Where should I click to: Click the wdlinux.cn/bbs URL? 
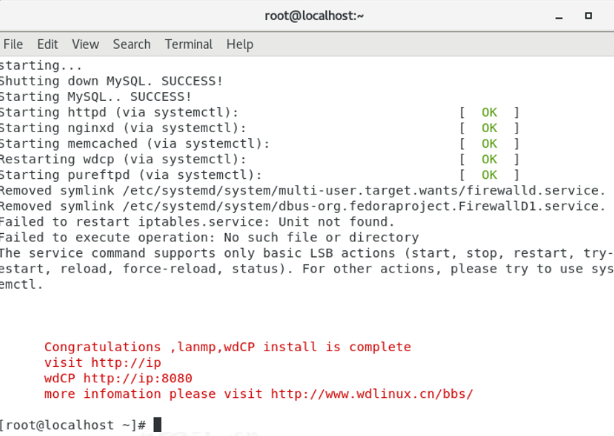point(372,394)
